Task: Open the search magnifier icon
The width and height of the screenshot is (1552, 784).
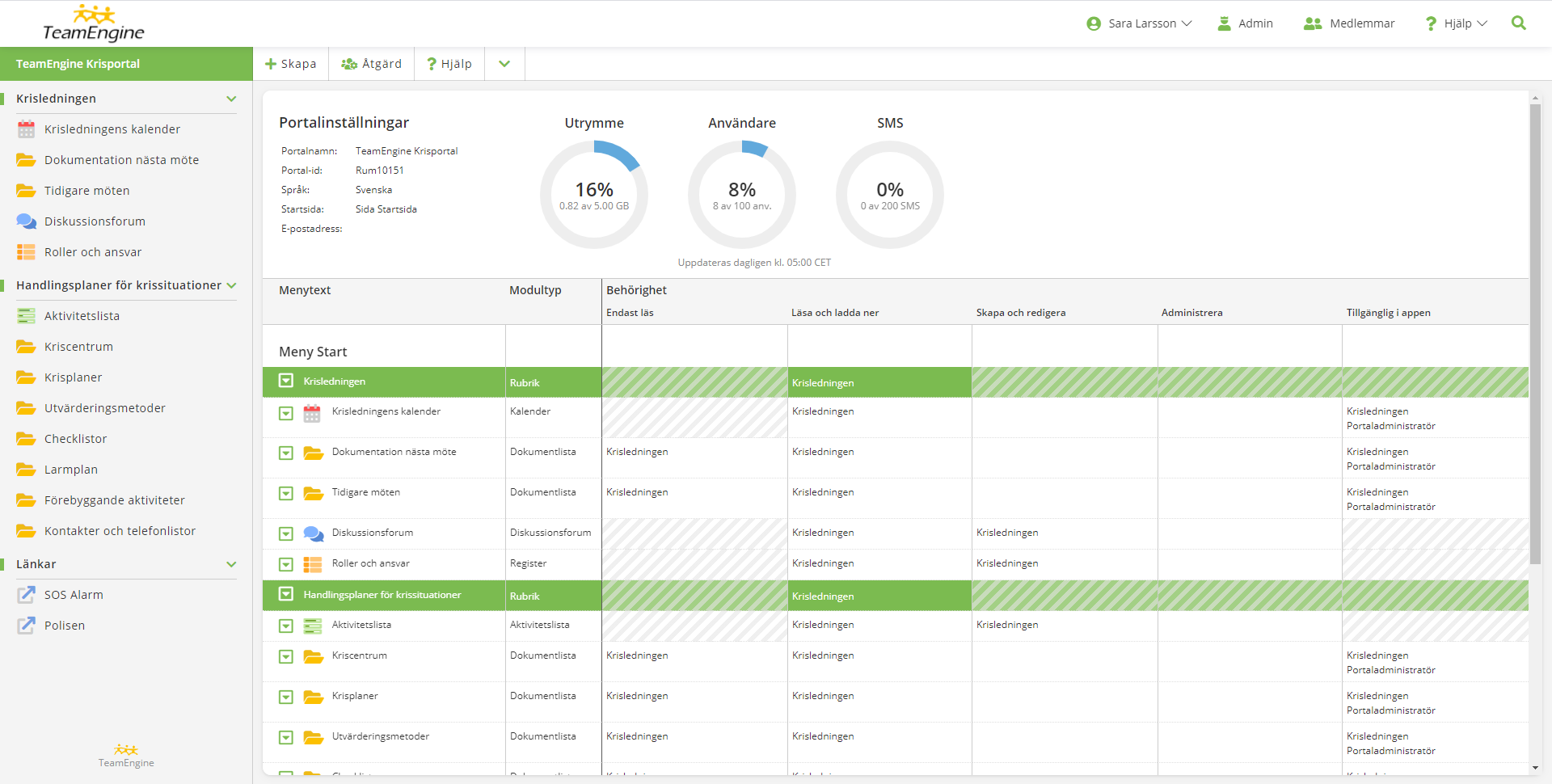Action: pyautogui.click(x=1518, y=23)
